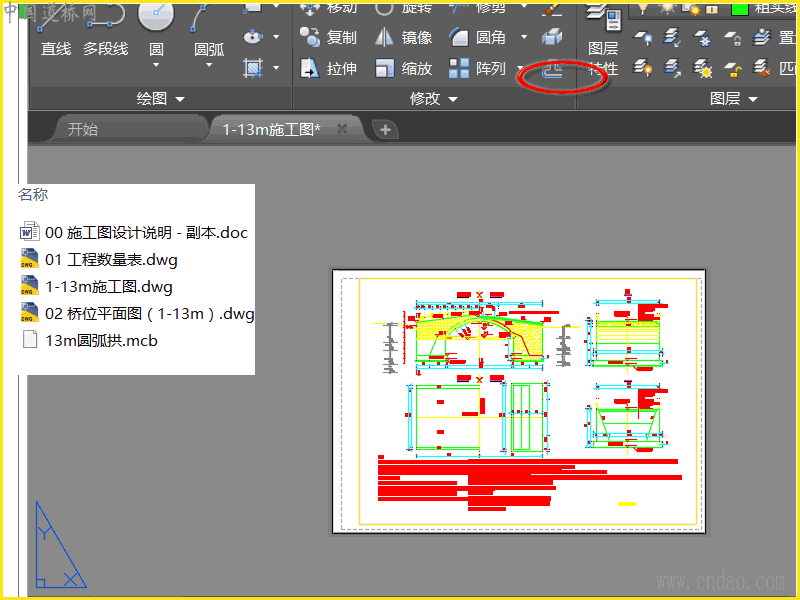Select file 02 桥位平面图（1-13m）.dwg
The width and height of the screenshot is (800, 600).
click(137, 314)
